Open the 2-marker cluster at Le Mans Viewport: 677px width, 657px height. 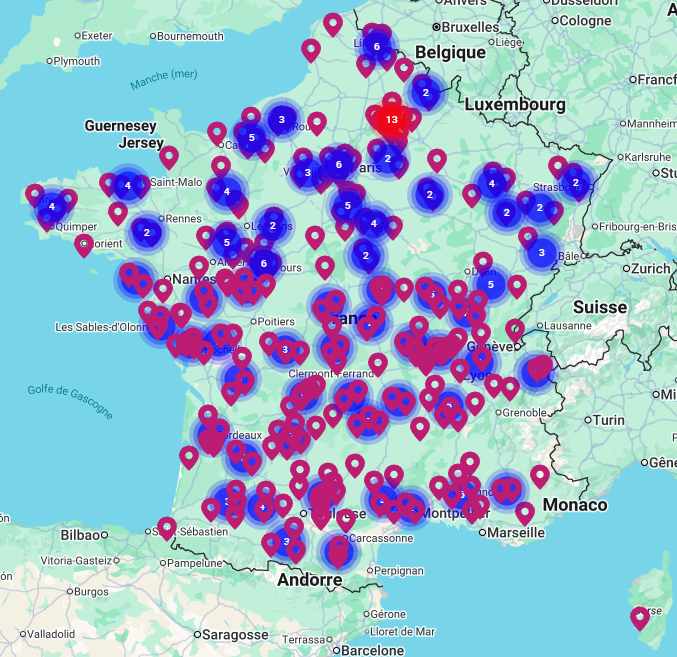click(272, 225)
